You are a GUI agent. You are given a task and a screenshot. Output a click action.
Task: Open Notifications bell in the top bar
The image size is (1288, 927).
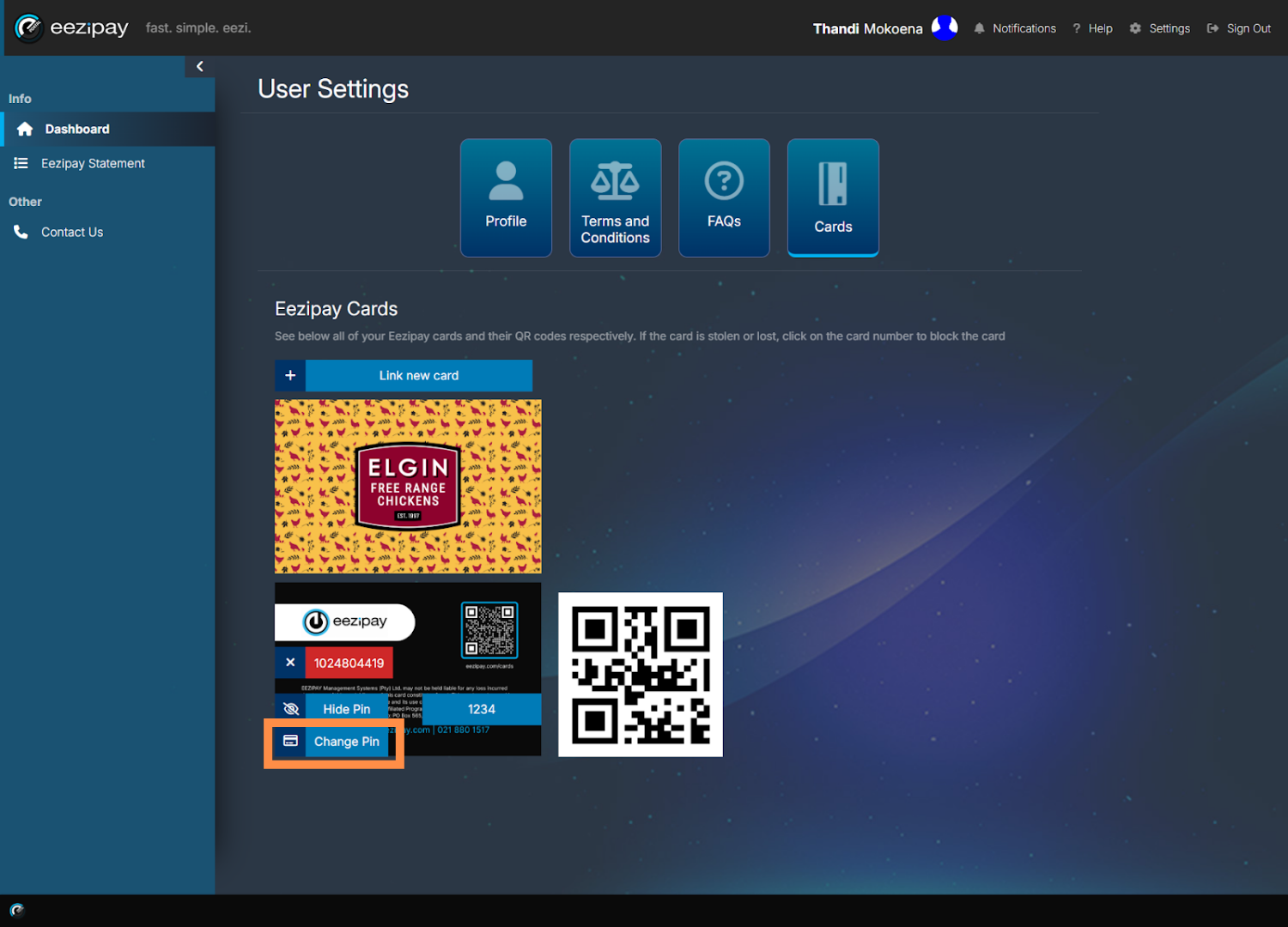[1014, 28]
